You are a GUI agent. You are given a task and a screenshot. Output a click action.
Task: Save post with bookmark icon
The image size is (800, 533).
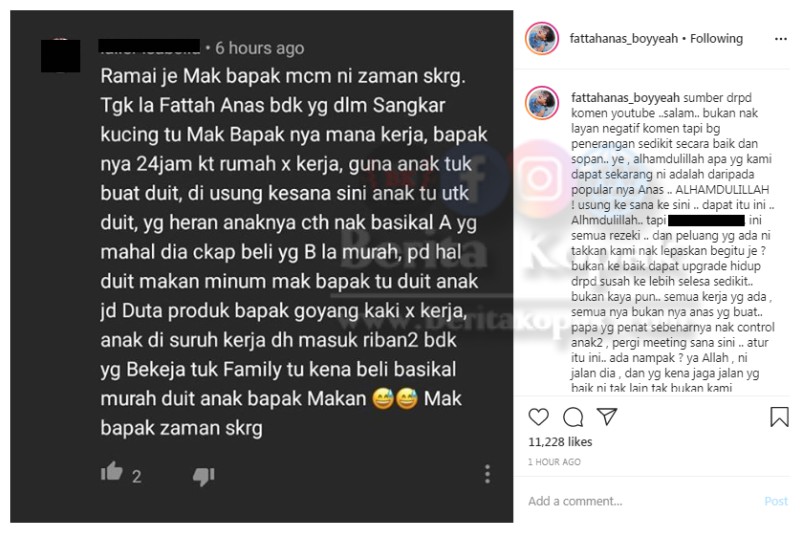779,417
